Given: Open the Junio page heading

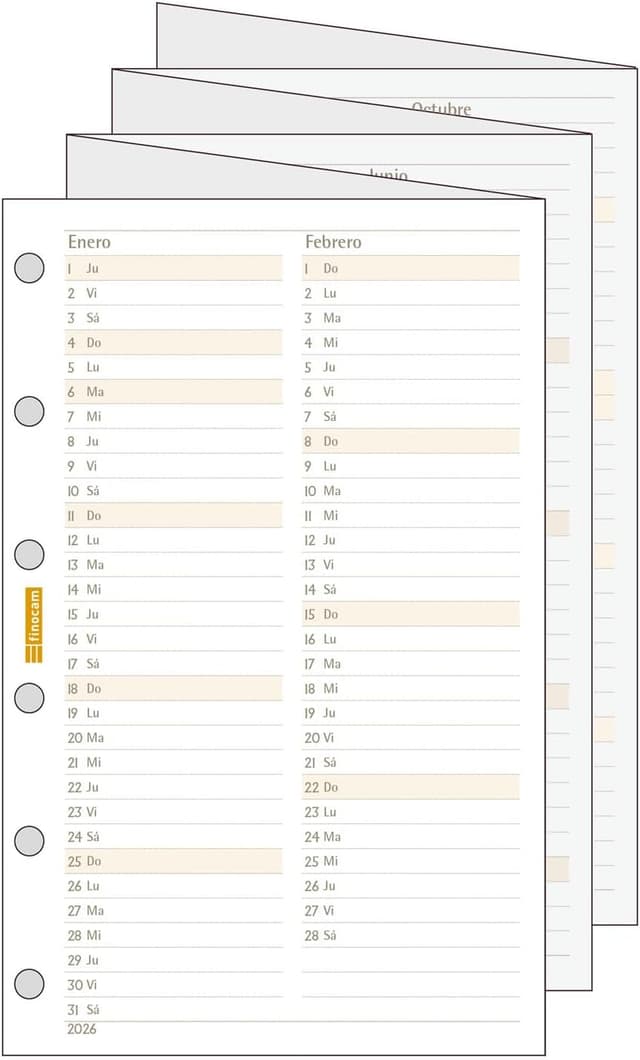Looking at the screenshot, I should [388, 176].
